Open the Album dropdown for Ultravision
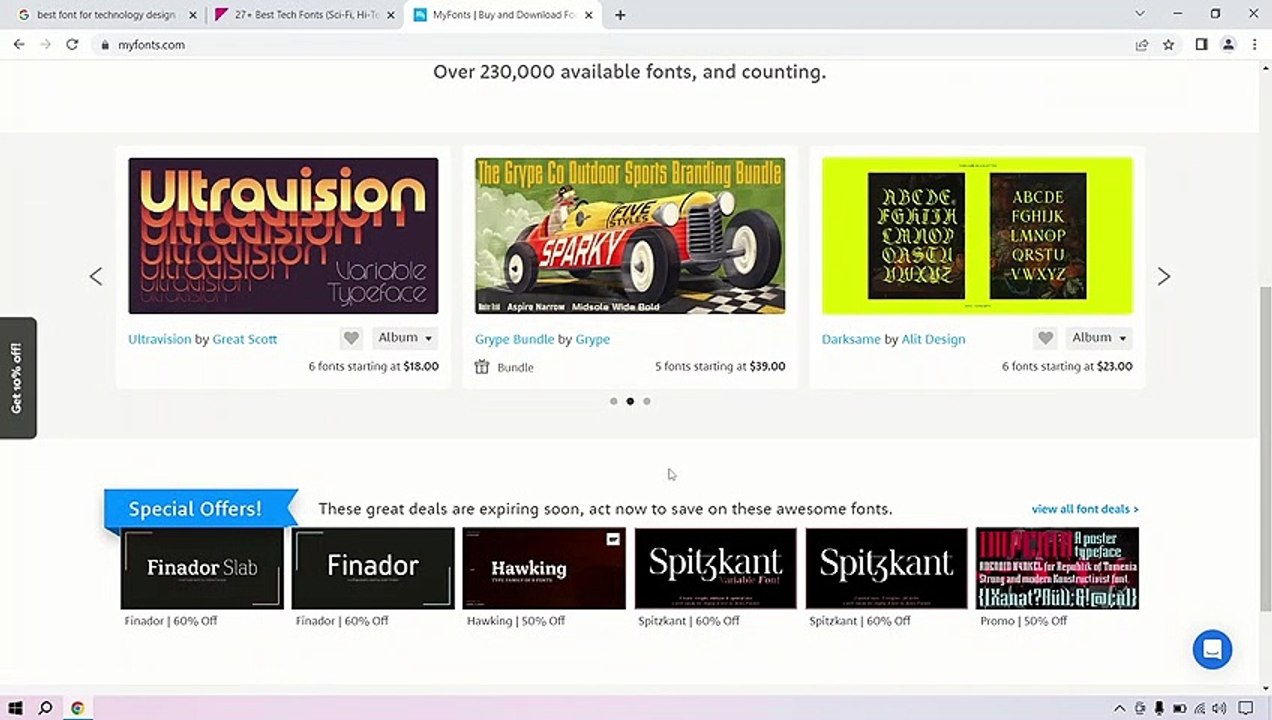This screenshot has height=720, width=1272. click(405, 338)
